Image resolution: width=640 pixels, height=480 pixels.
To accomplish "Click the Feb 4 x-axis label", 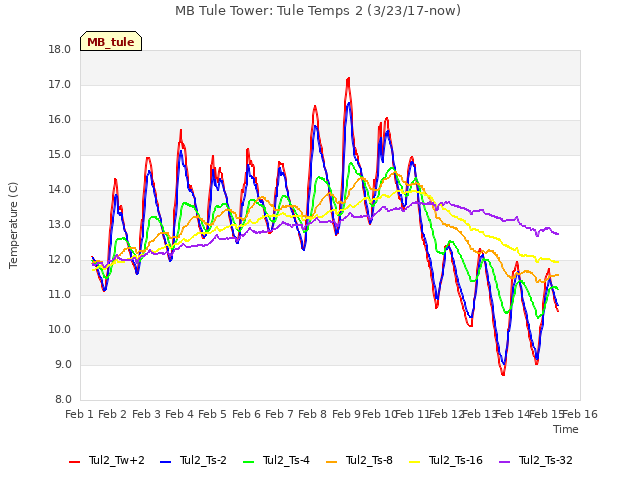I will (x=179, y=415).
